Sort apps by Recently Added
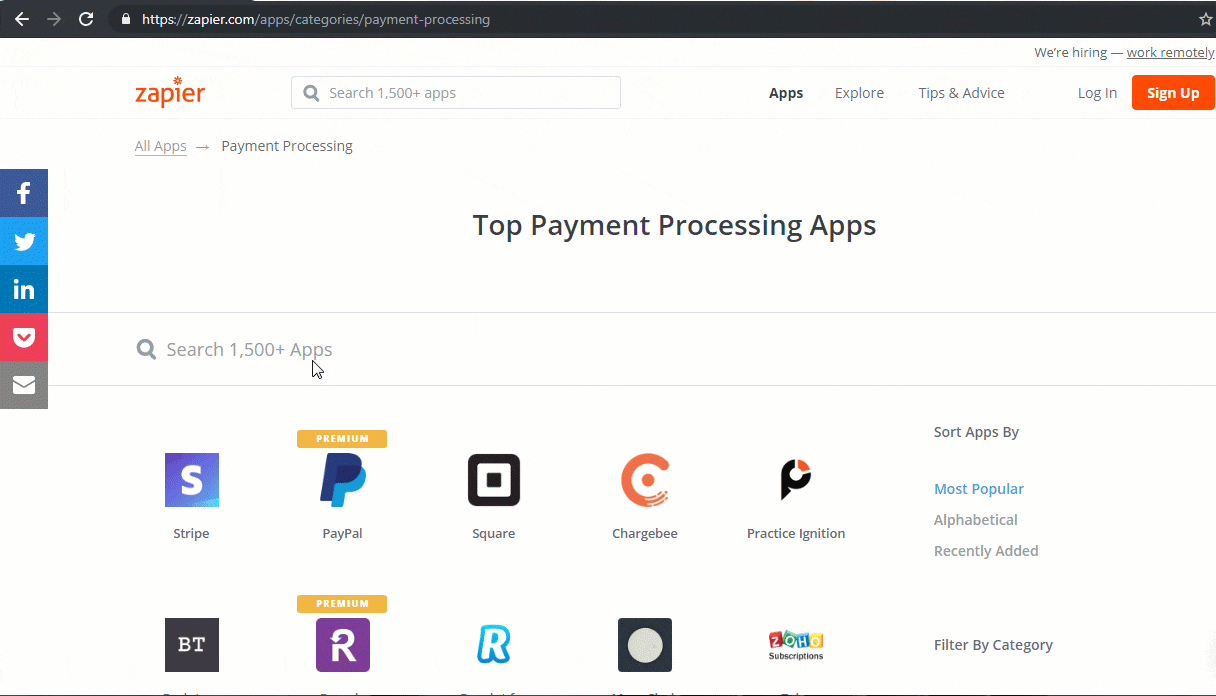This screenshot has width=1216, height=696. click(x=986, y=551)
